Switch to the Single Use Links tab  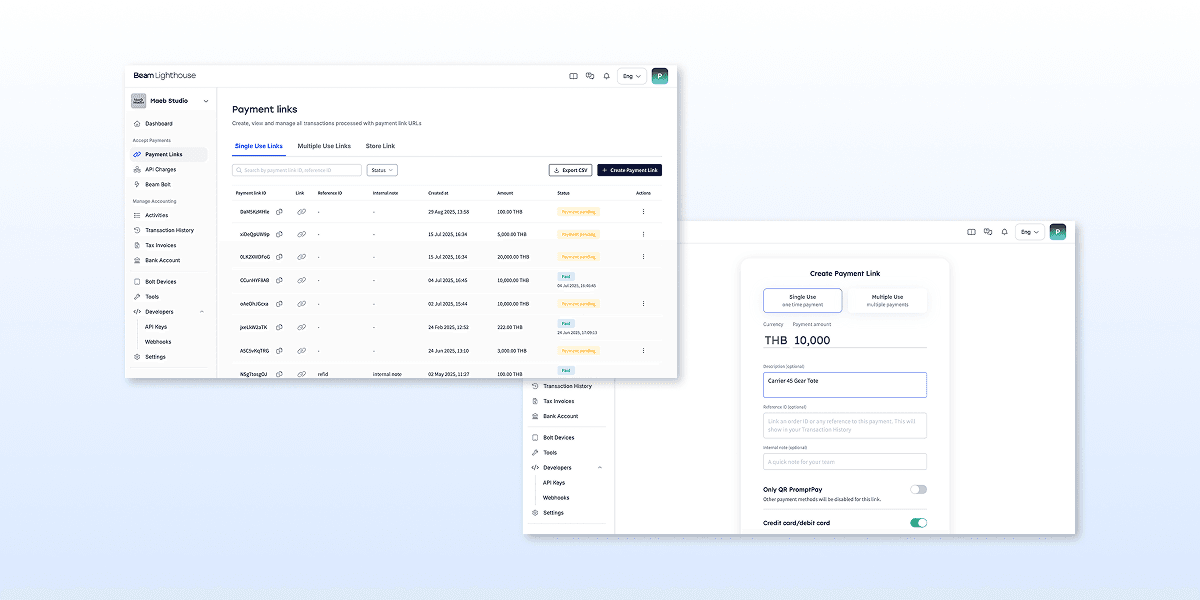(x=259, y=146)
